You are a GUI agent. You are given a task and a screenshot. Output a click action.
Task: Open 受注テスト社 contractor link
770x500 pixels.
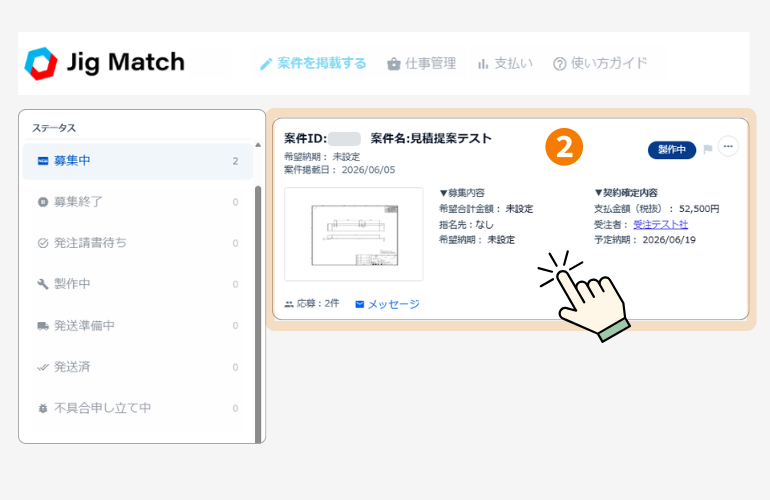[x=660, y=224]
